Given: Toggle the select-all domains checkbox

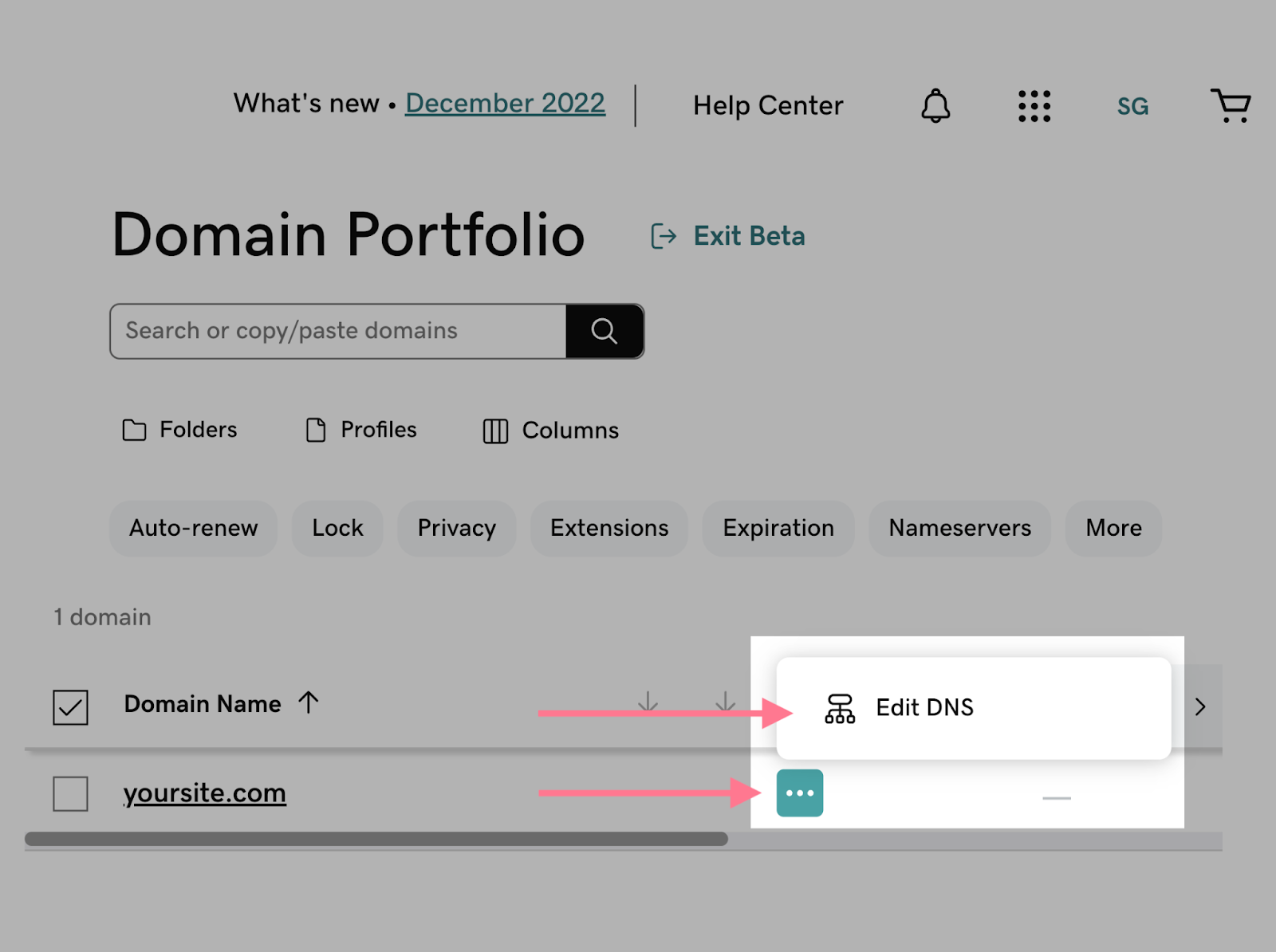Looking at the screenshot, I should coord(70,707).
